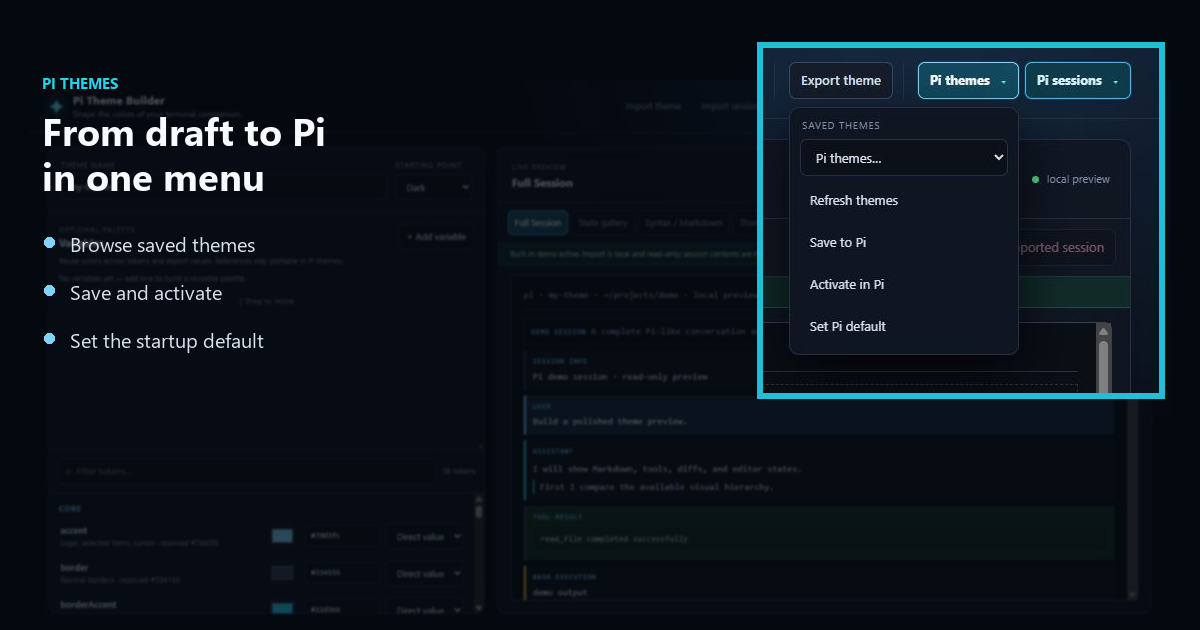Click the Pi Theme Builder logo icon

56,107
